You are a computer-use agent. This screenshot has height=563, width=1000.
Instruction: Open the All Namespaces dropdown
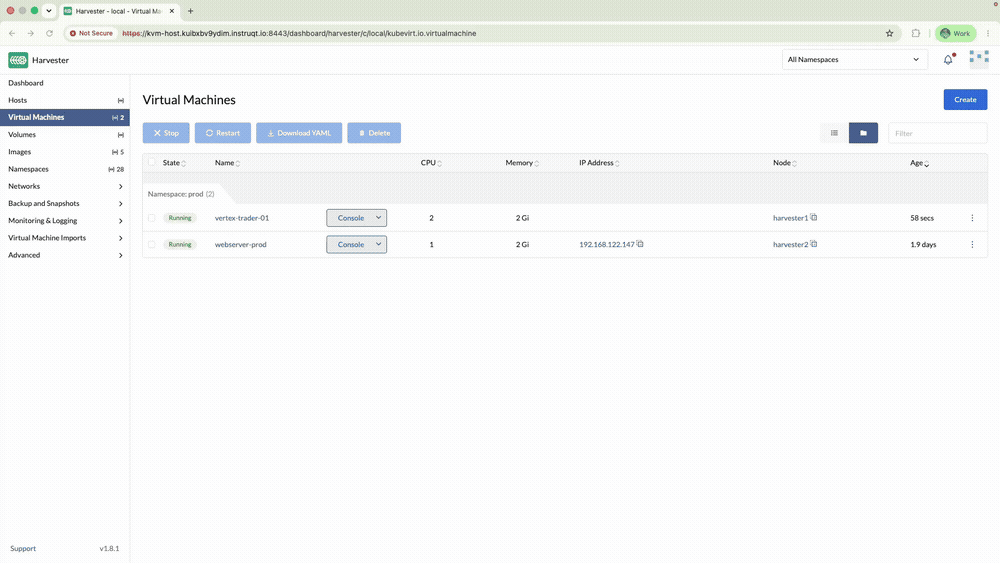click(855, 59)
